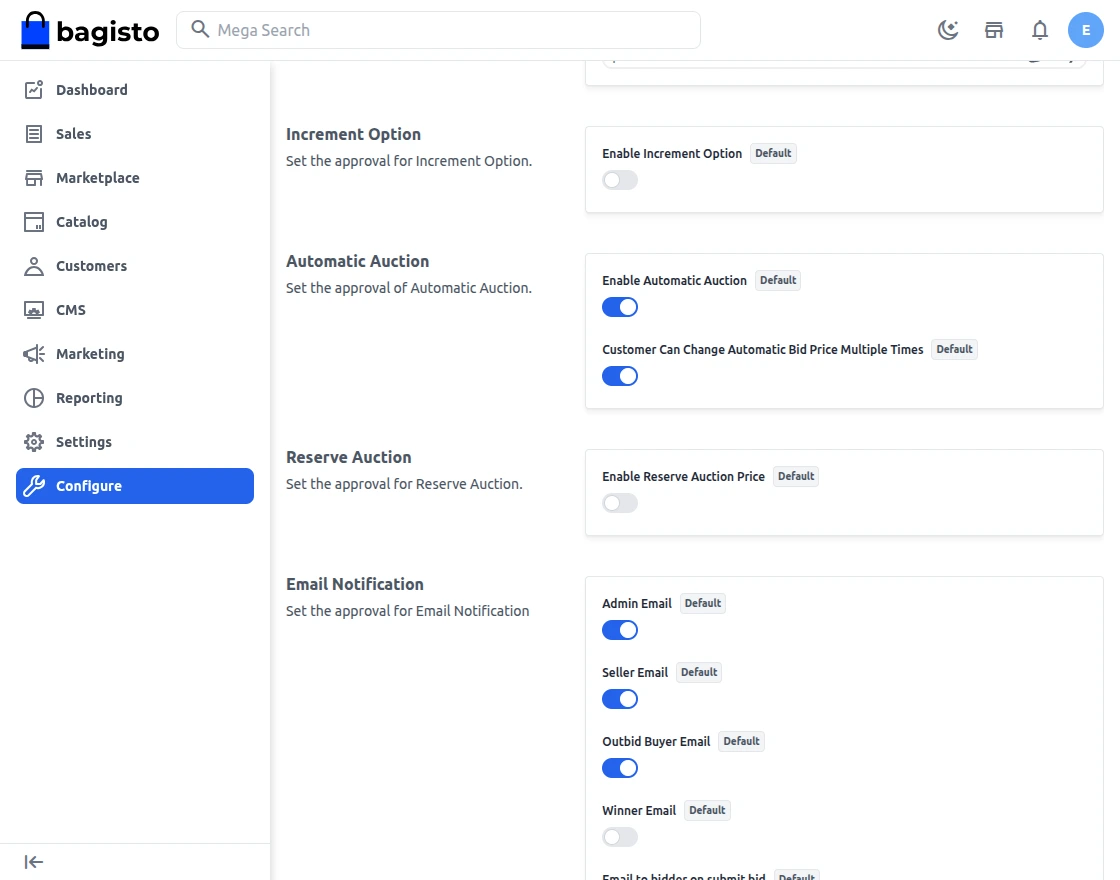Click the 'Outbid Buyer Email' label
The image size is (1120, 880).
[656, 741]
